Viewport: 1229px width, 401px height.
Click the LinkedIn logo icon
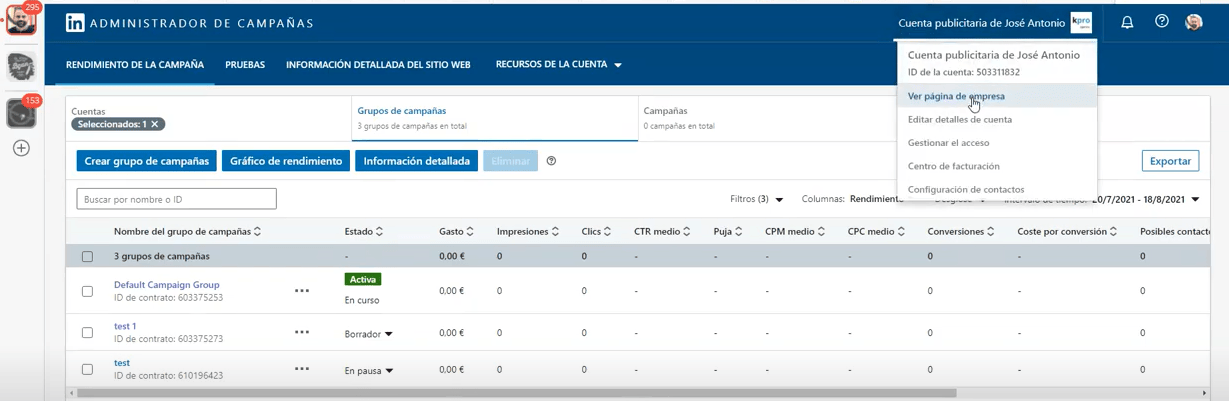tap(75, 23)
